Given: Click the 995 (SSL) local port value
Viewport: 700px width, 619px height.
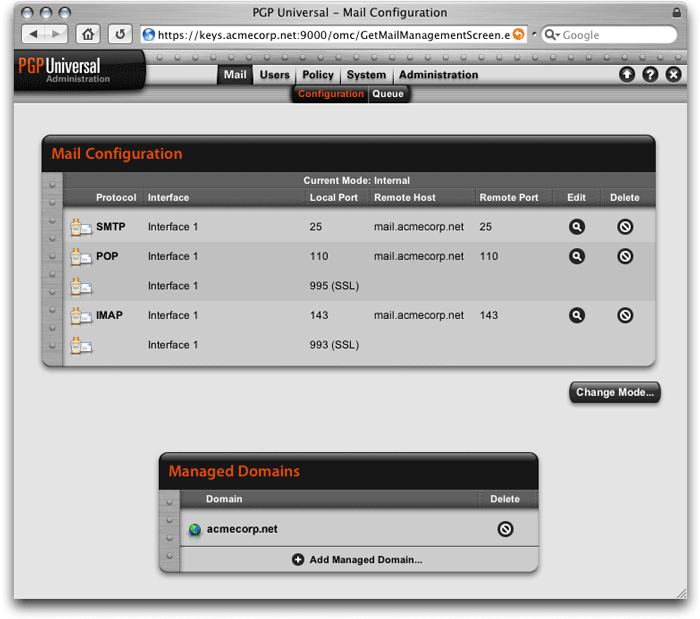Looking at the screenshot, I should coord(334,286).
